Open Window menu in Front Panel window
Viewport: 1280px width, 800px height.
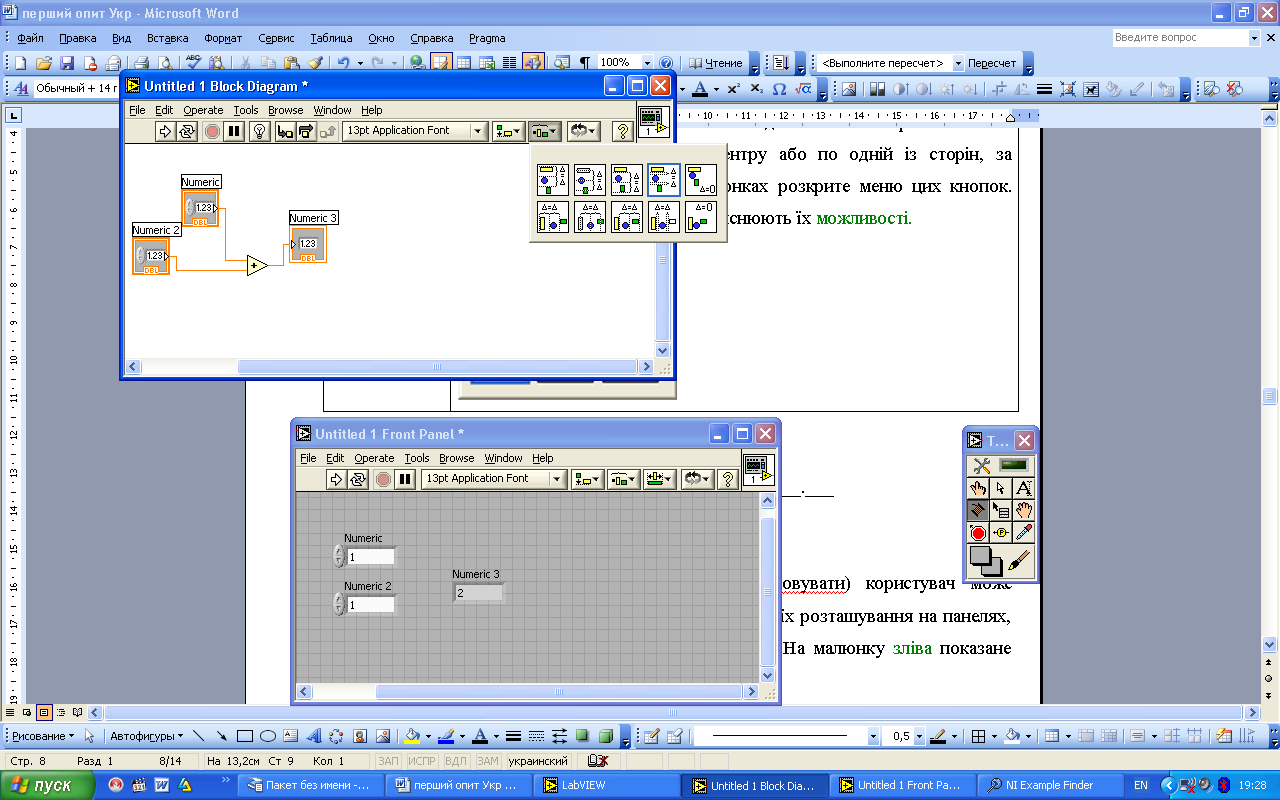(503, 458)
